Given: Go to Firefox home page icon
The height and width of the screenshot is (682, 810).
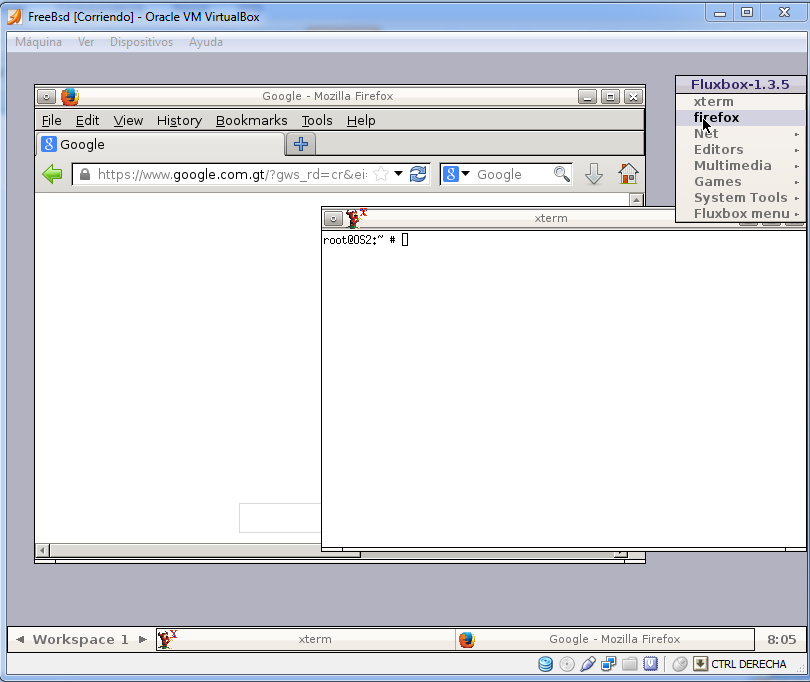Looking at the screenshot, I should click(x=628, y=174).
